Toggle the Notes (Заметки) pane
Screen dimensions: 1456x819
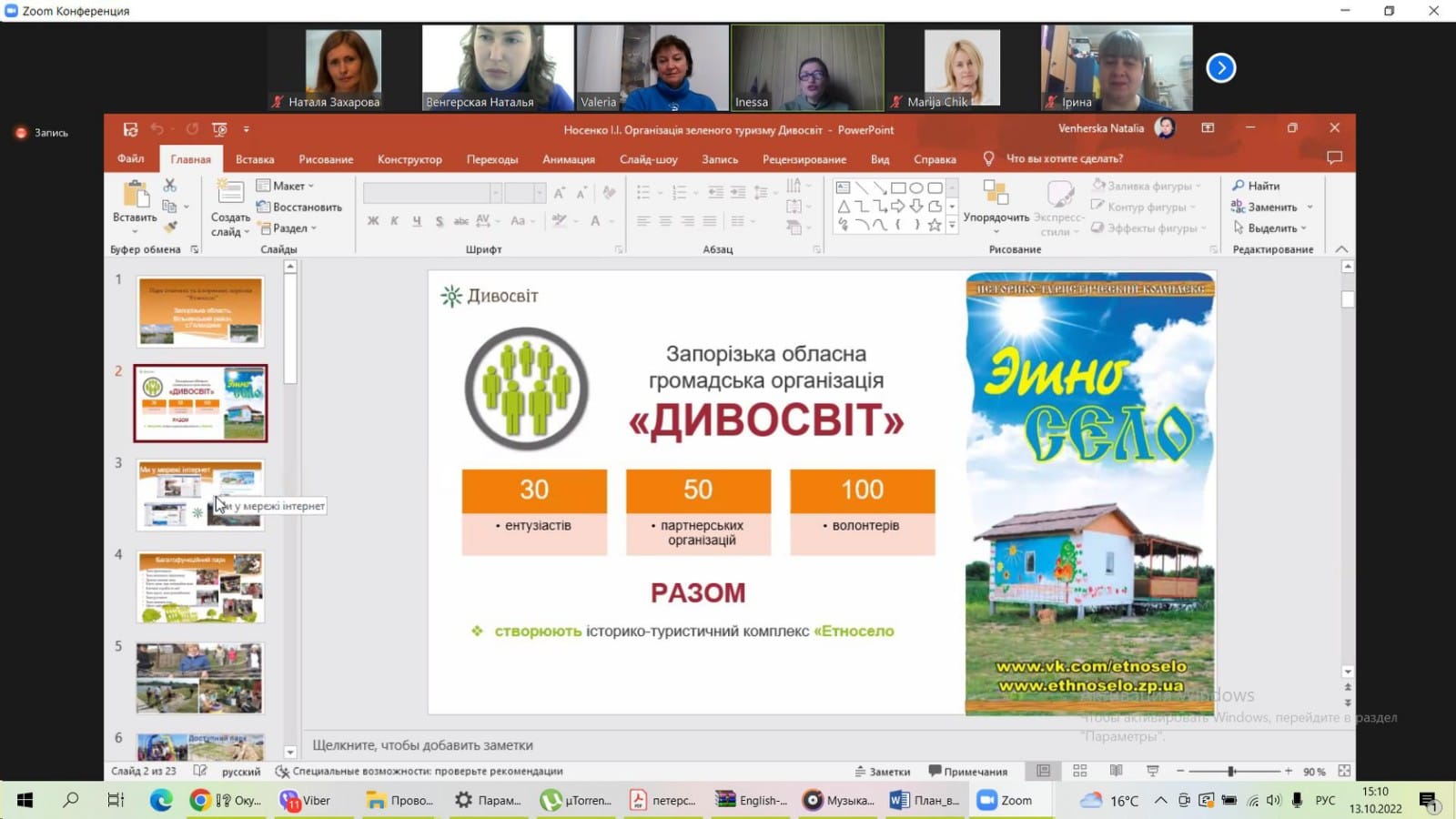coord(882,772)
